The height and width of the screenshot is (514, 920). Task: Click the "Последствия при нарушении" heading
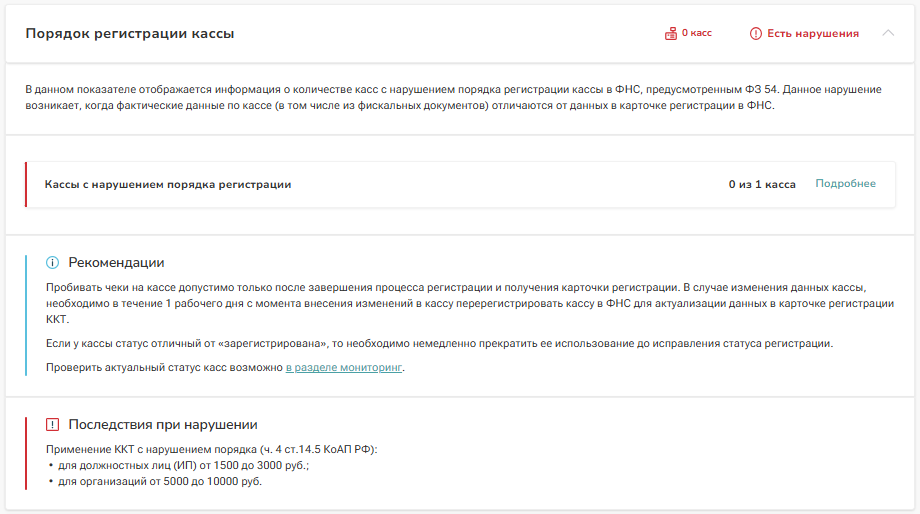tap(163, 425)
